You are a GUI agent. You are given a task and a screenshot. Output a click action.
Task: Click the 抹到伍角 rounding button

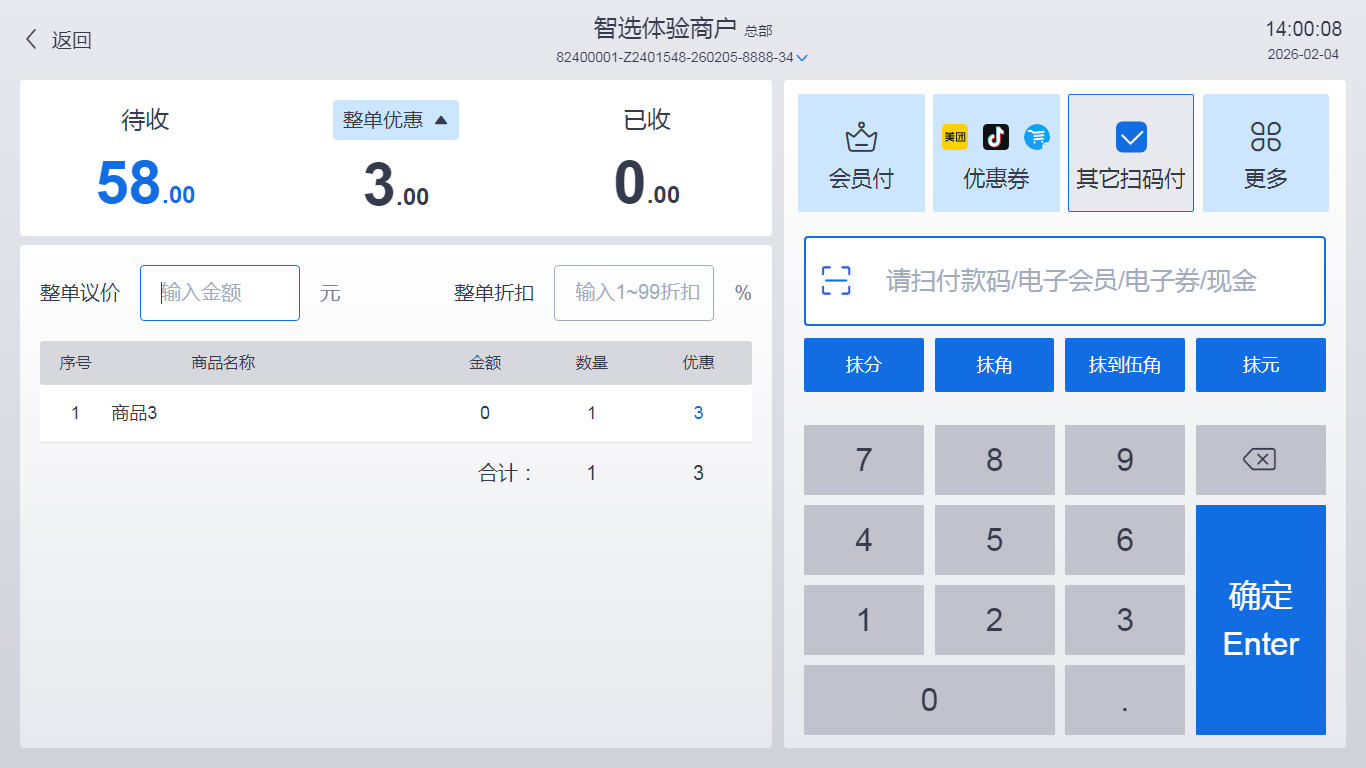tap(1125, 365)
